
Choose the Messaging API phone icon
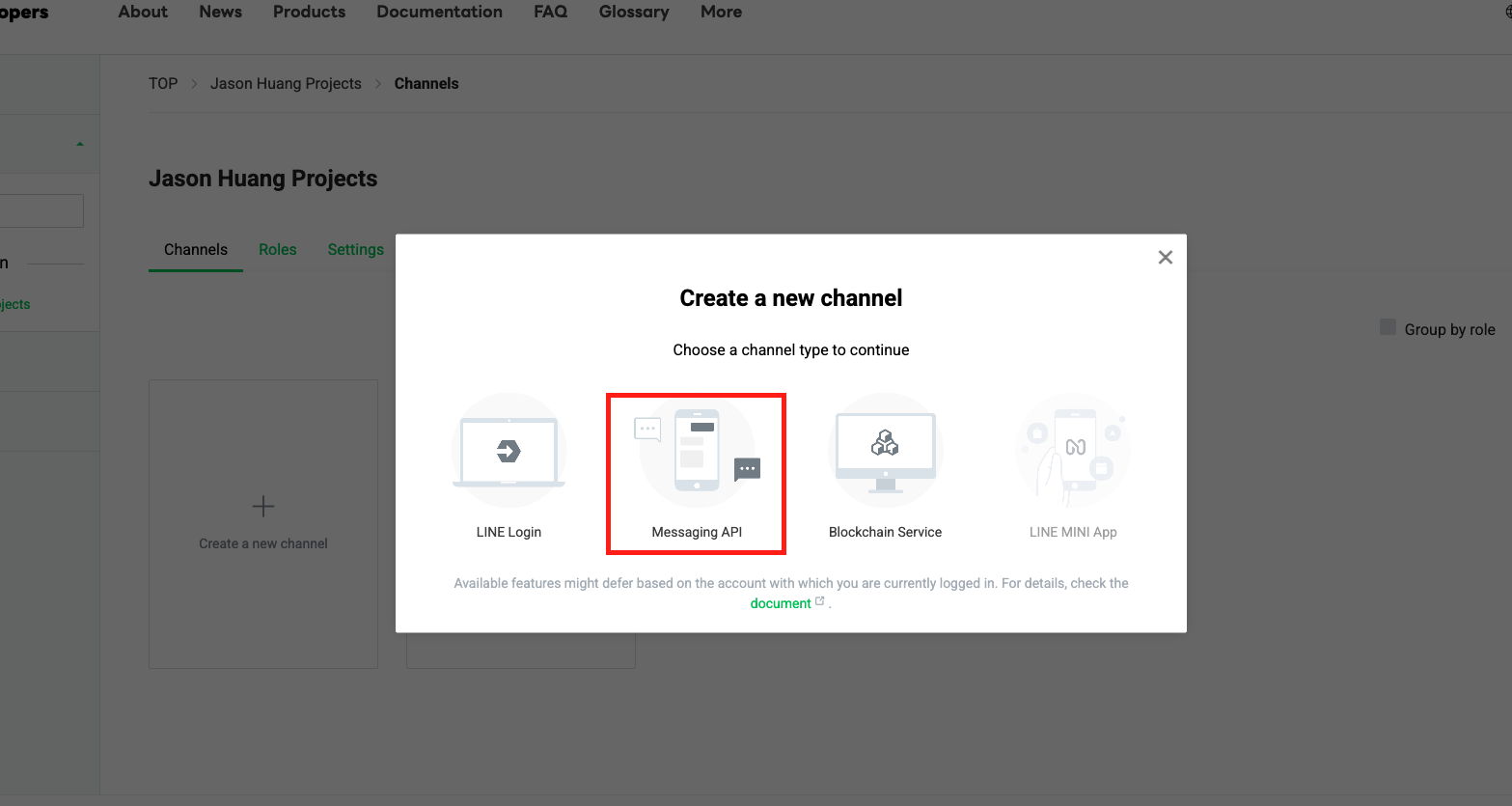(x=697, y=452)
